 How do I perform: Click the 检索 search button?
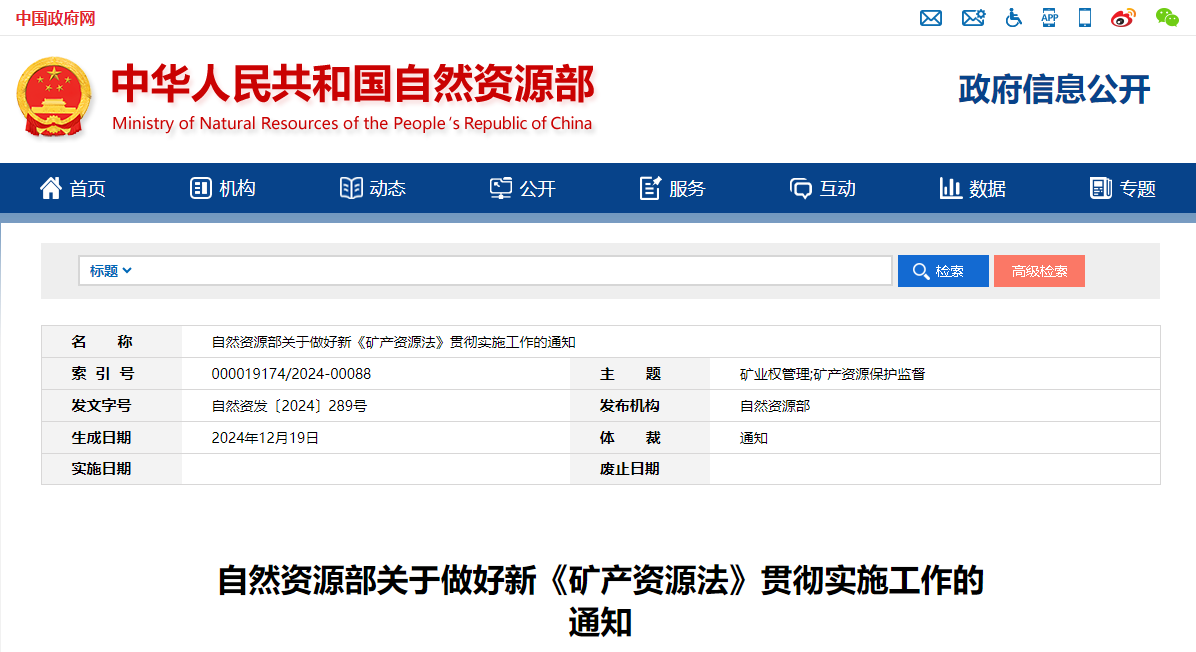942,270
